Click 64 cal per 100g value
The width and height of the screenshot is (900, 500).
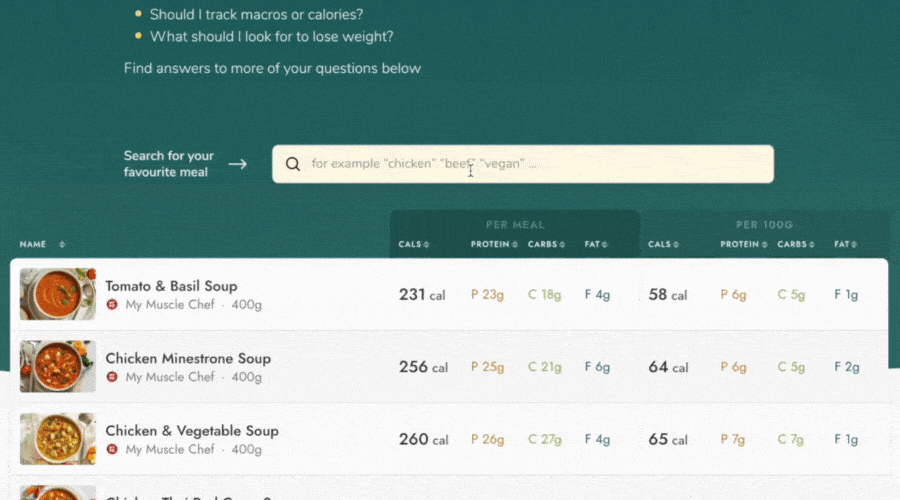[668, 367]
